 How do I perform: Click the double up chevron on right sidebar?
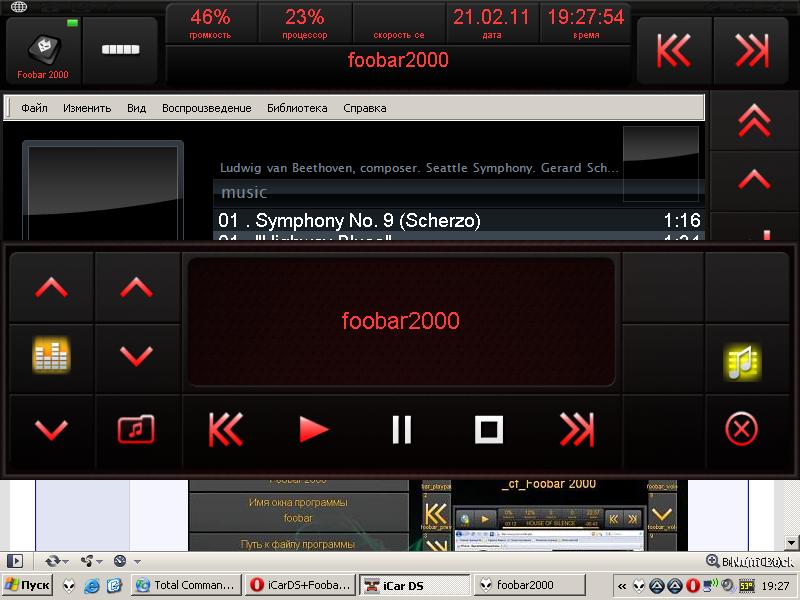pos(753,122)
